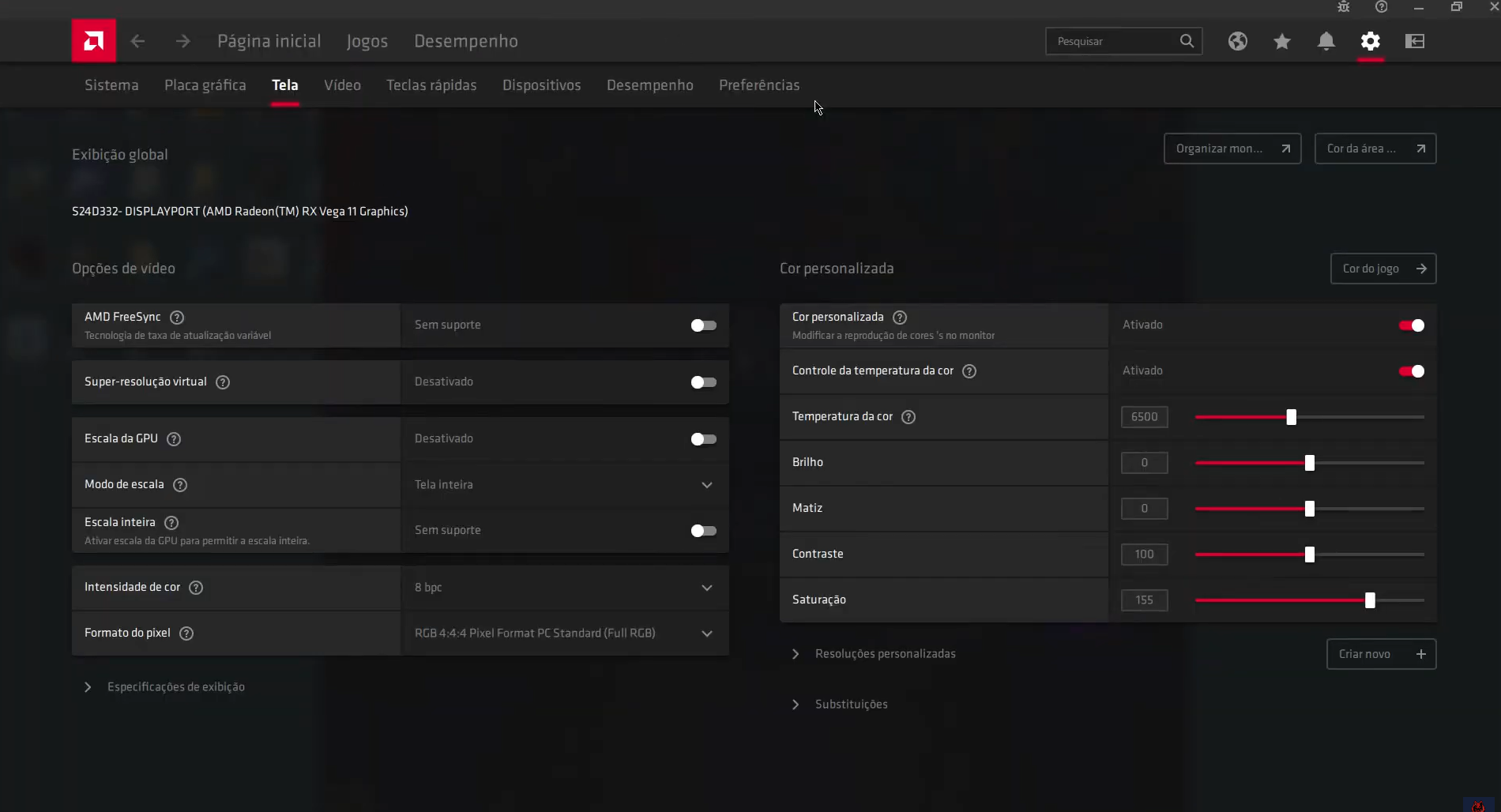Open favorites star icon

[1282, 41]
